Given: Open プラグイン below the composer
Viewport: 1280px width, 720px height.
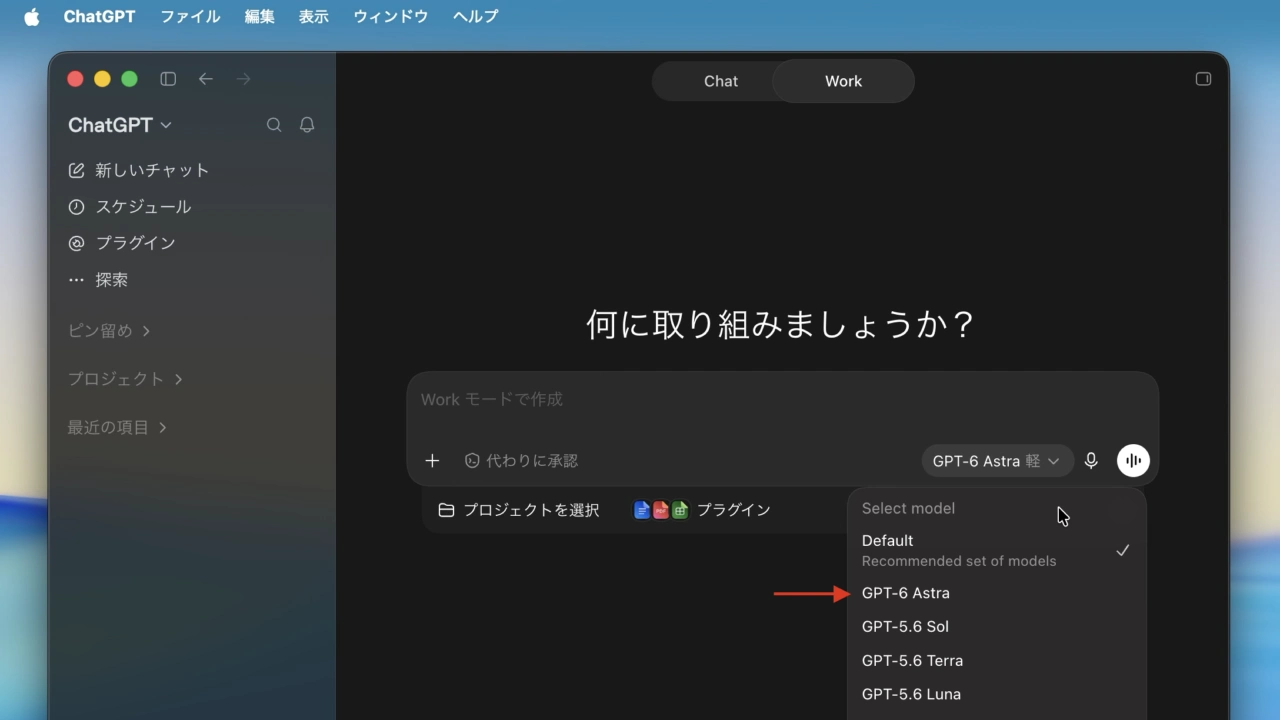Looking at the screenshot, I should tap(702, 510).
